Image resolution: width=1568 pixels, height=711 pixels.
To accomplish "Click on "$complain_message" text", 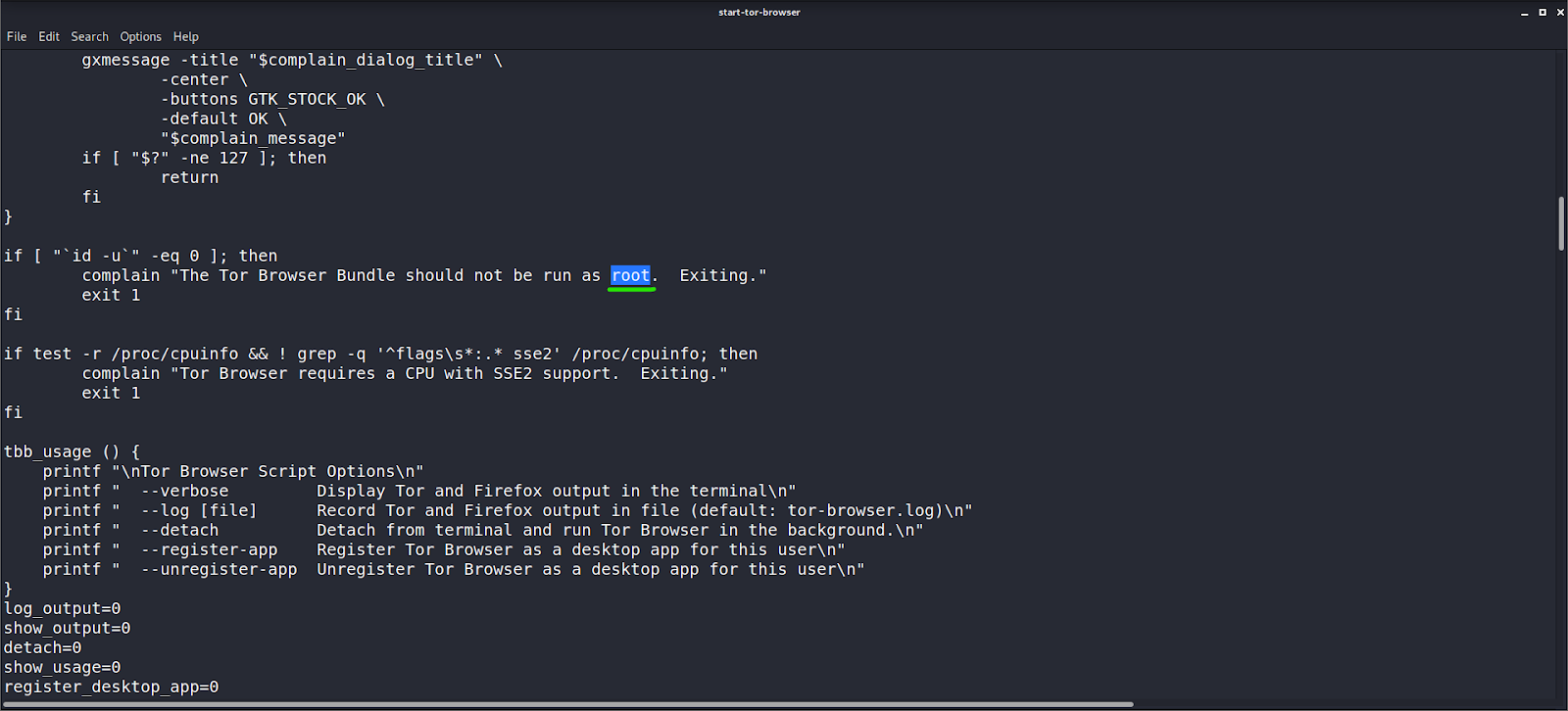I will click(253, 138).
